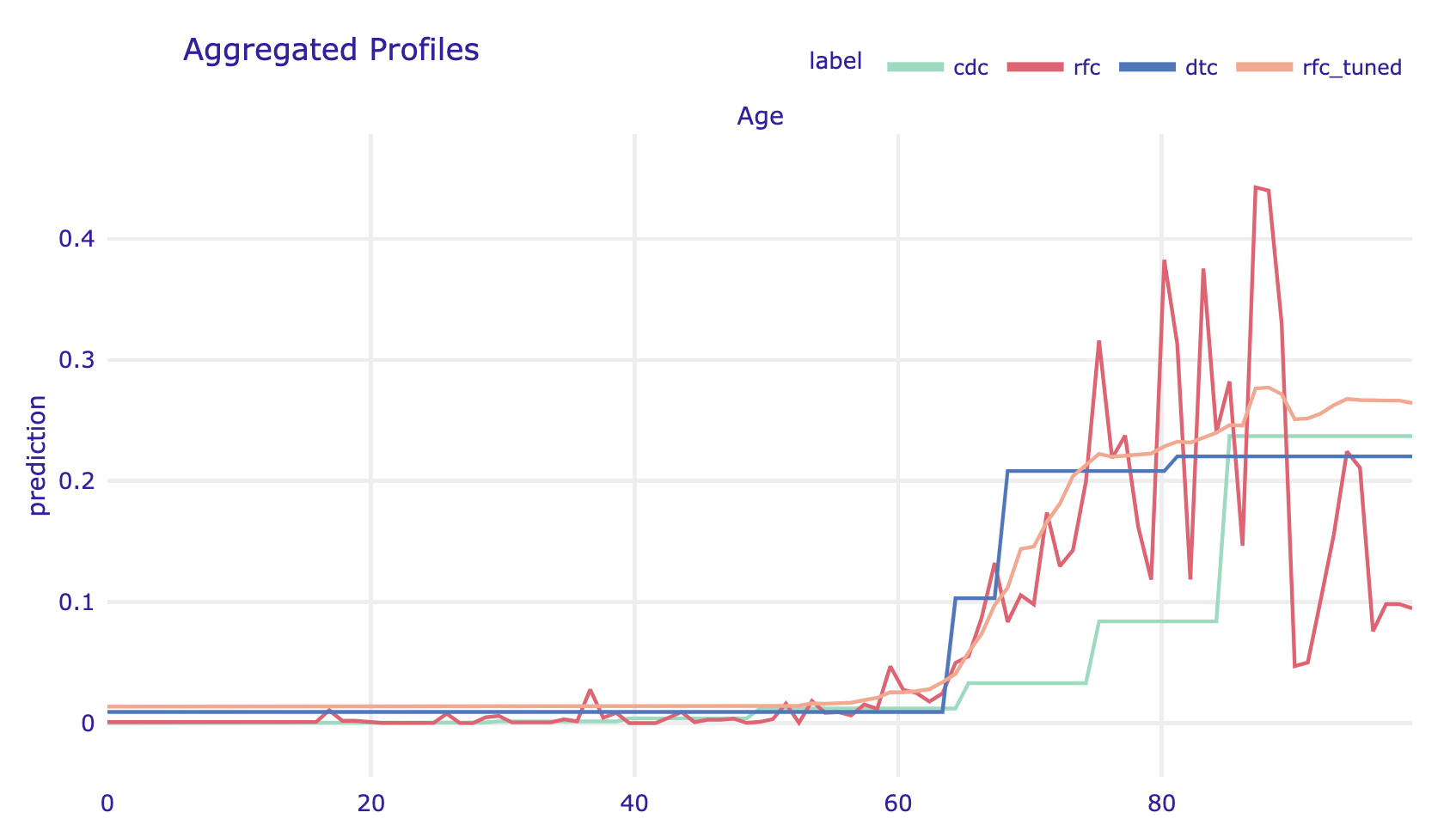Click the blue dtc legend line swatch
Image resolution: width=1456 pixels, height=837 pixels.
(1148, 67)
